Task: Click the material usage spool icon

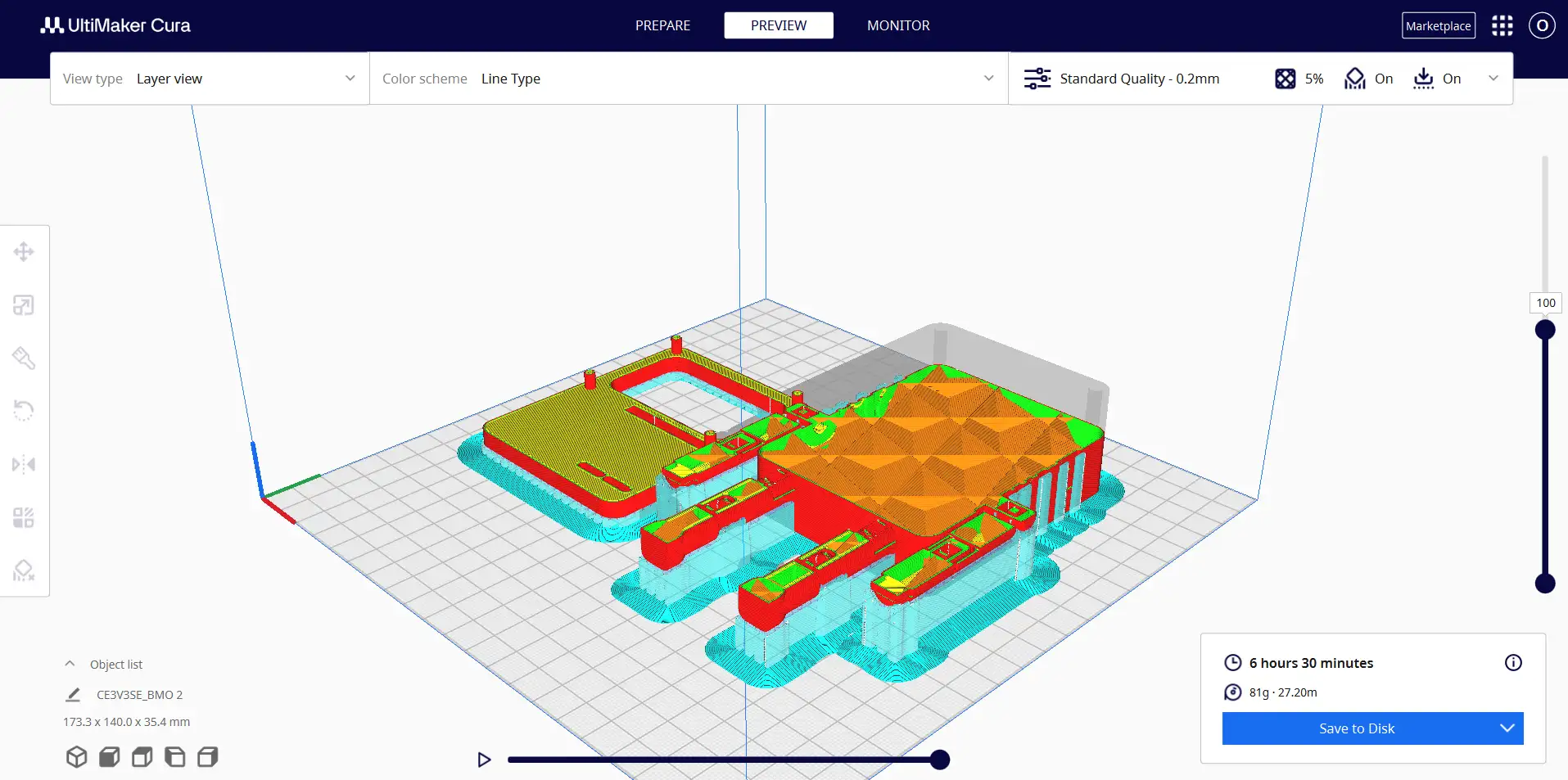Action: coord(1232,692)
